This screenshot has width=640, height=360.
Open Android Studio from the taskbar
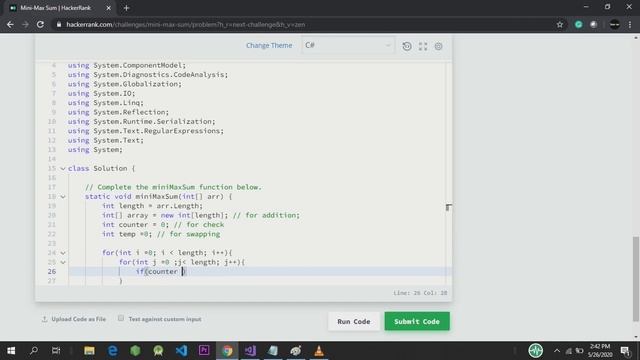pyautogui.click(x=158, y=351)
